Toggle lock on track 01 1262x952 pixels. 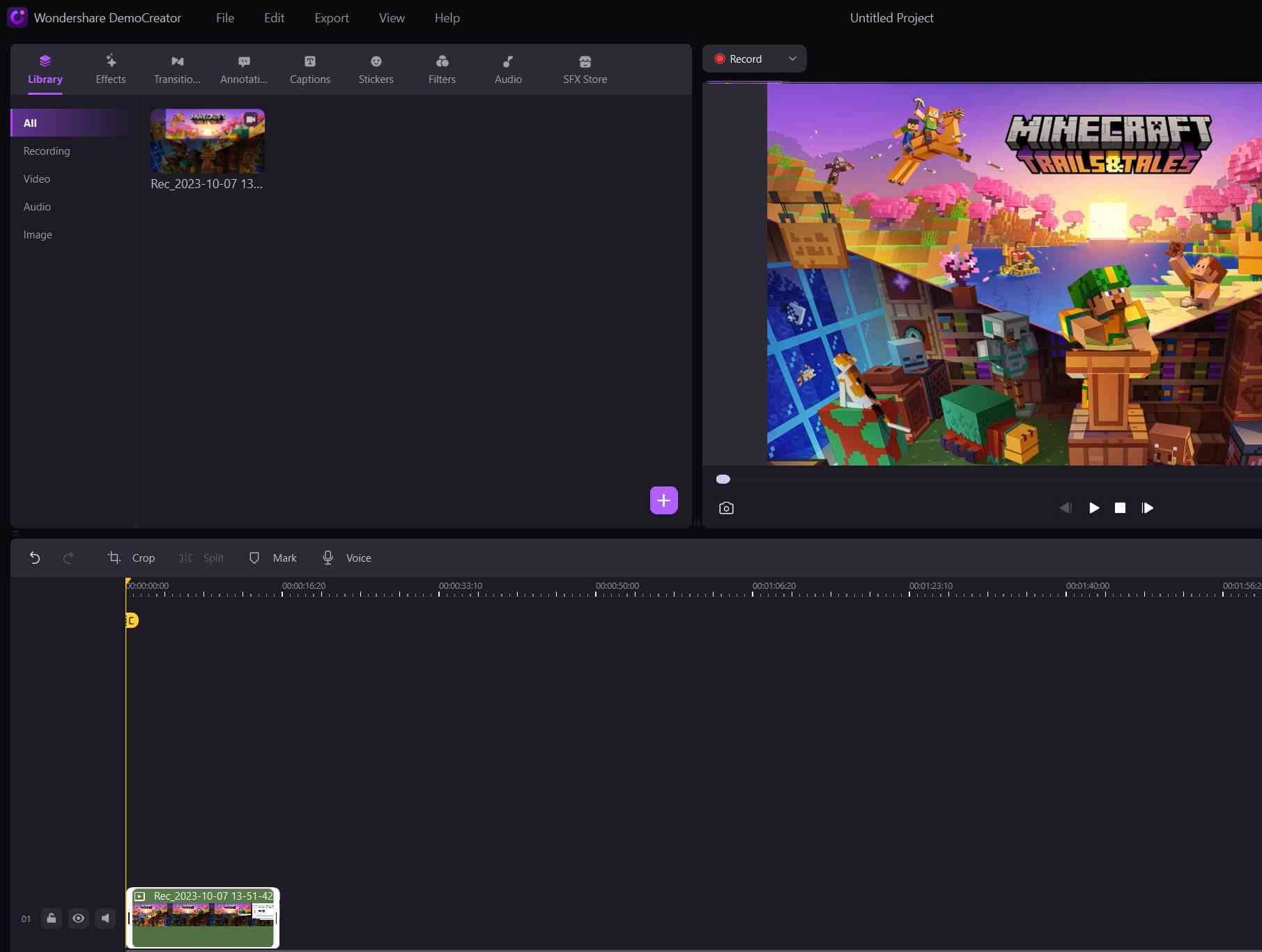[x=51, y=919]
